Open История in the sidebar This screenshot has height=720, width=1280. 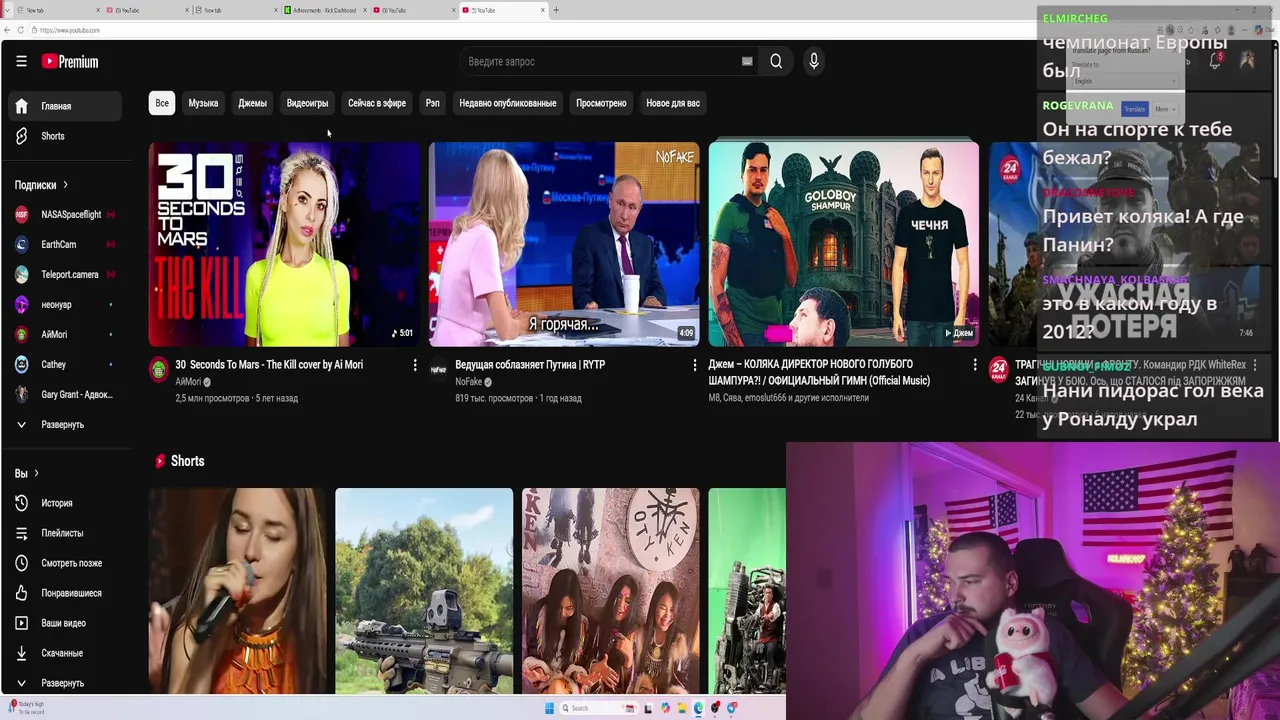click(65, 503)
